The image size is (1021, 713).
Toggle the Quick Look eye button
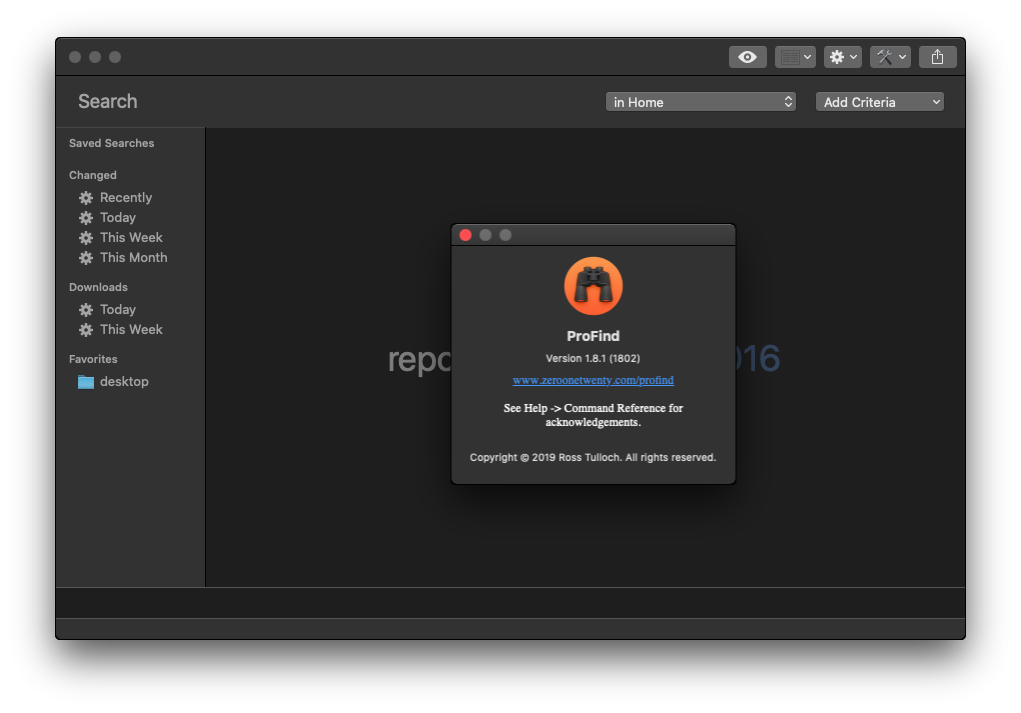[748, 57]
